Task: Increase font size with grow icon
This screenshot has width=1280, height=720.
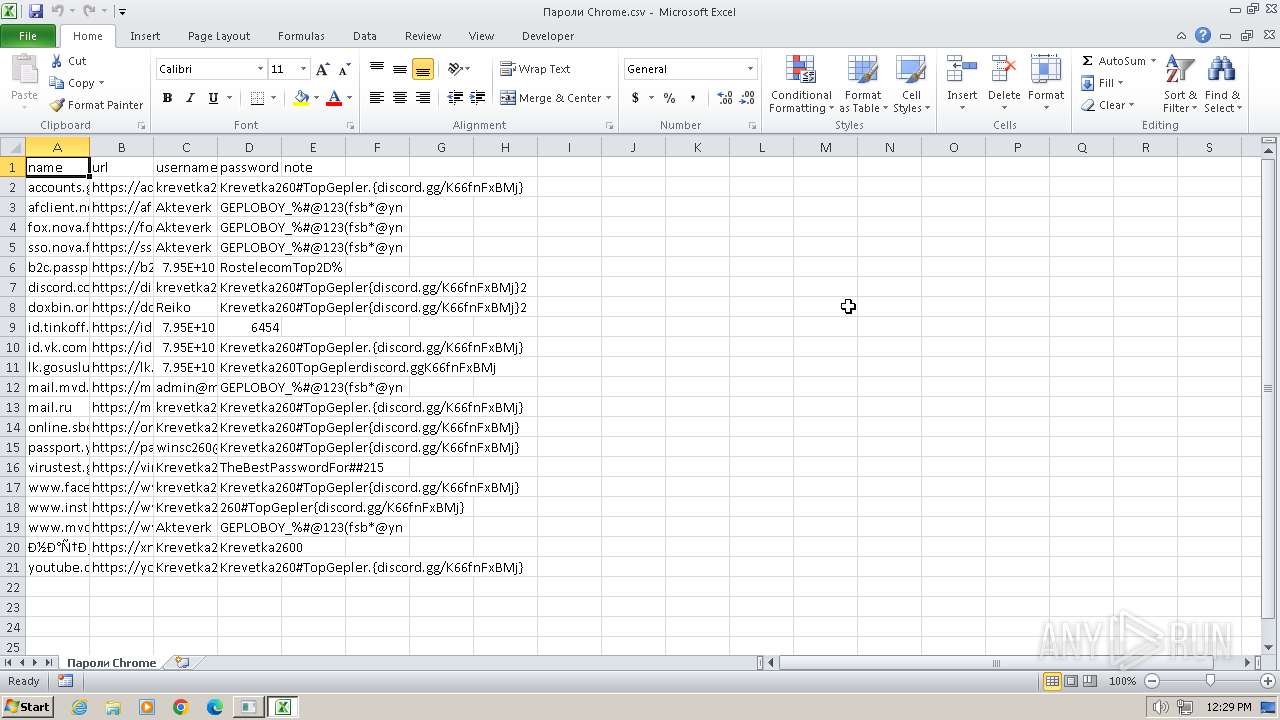Action: point(322,69)
